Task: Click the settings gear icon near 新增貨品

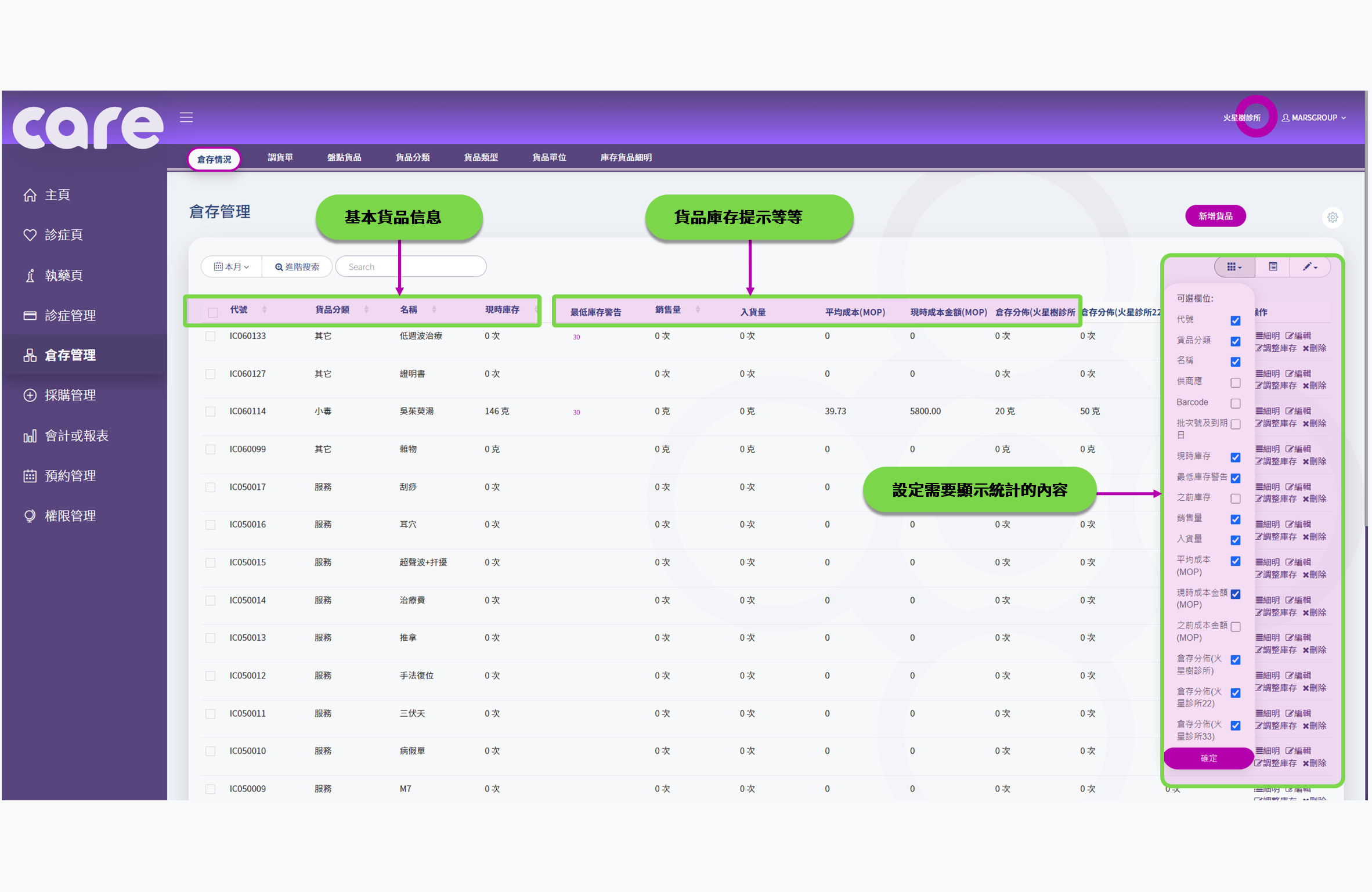Action: pyautogui.click(x=1333, y=217)
